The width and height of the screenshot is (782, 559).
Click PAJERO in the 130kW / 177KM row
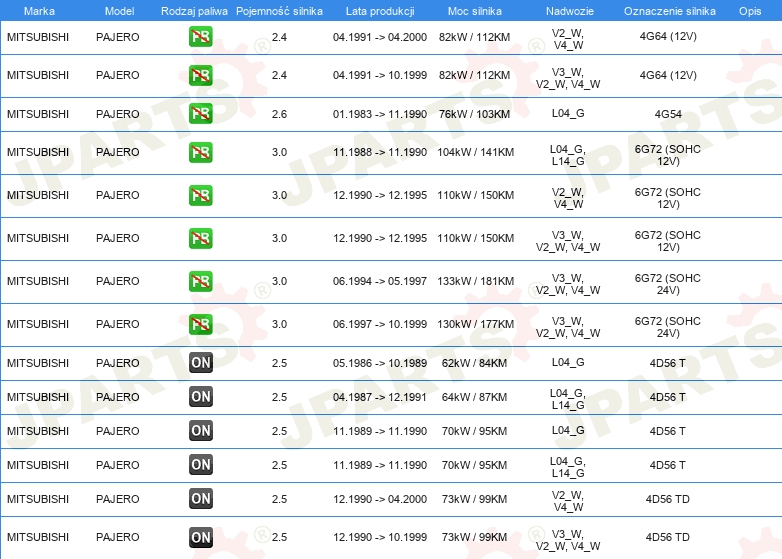117,324
